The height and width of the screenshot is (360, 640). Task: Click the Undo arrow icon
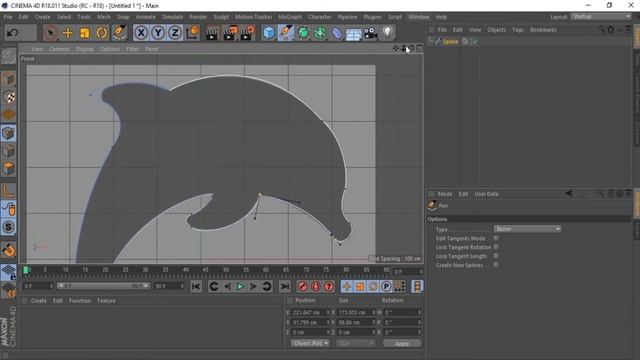tap(12, 33)
